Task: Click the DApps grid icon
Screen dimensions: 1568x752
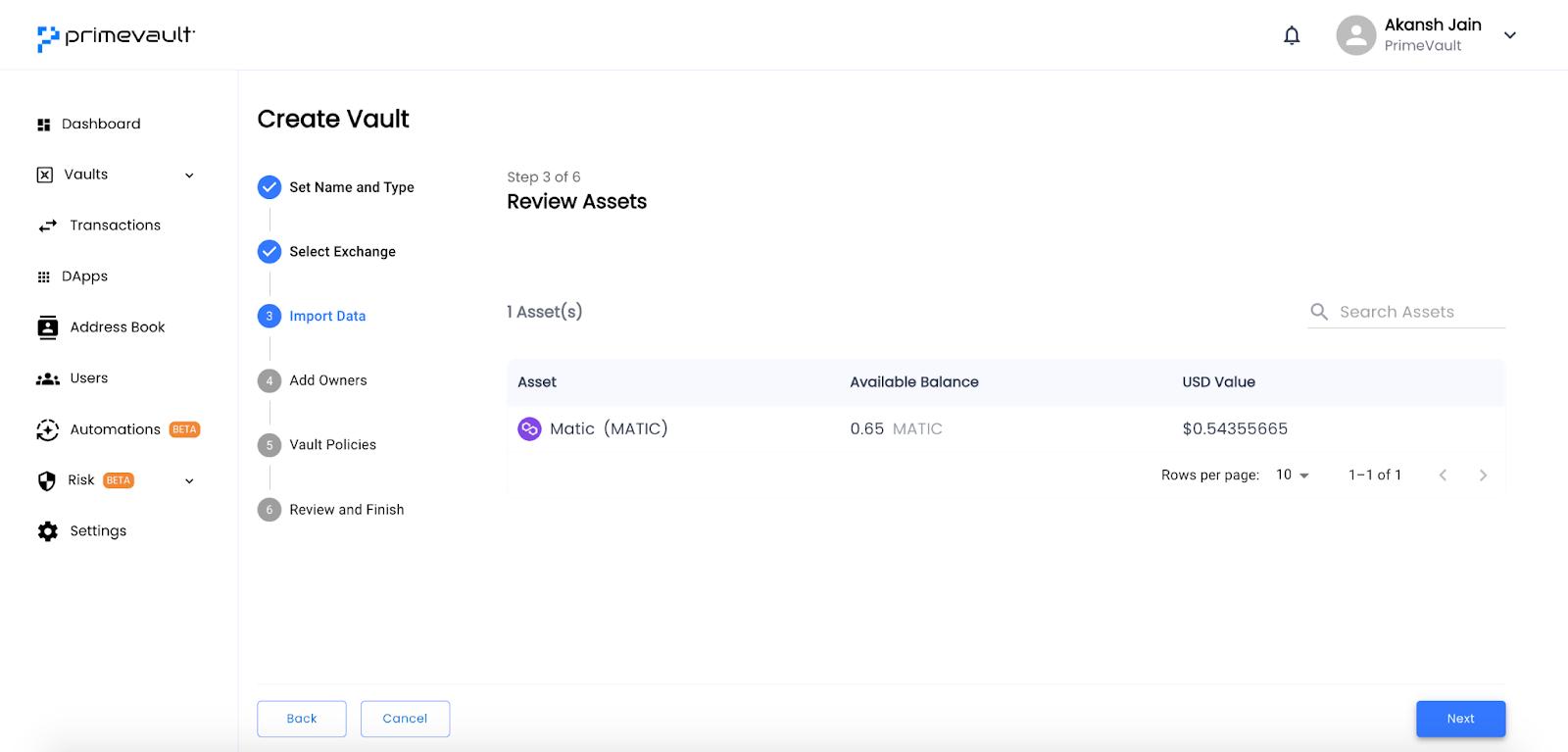Action: coord(44,276)
